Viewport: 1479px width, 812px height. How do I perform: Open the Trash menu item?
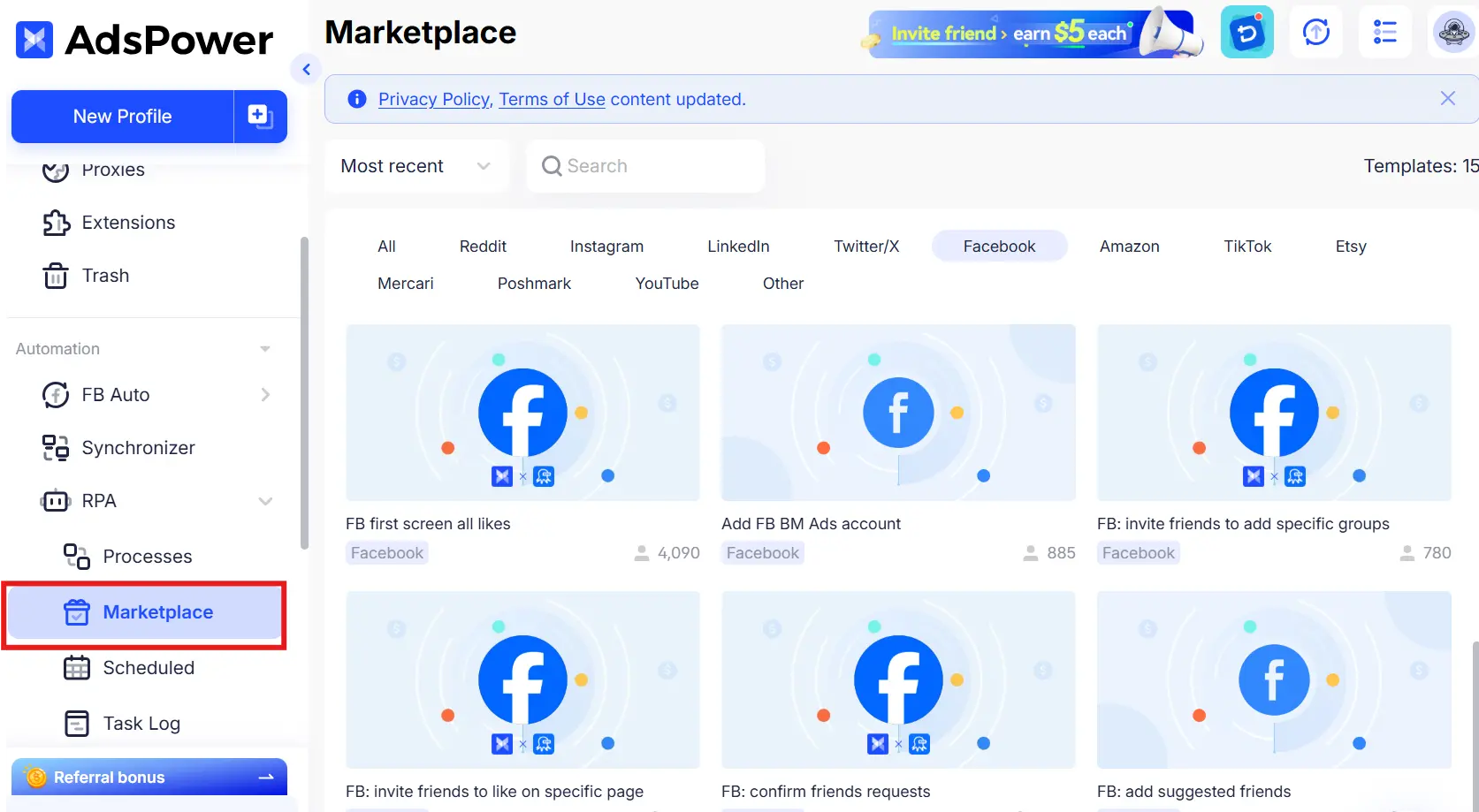tap(106, 276)
